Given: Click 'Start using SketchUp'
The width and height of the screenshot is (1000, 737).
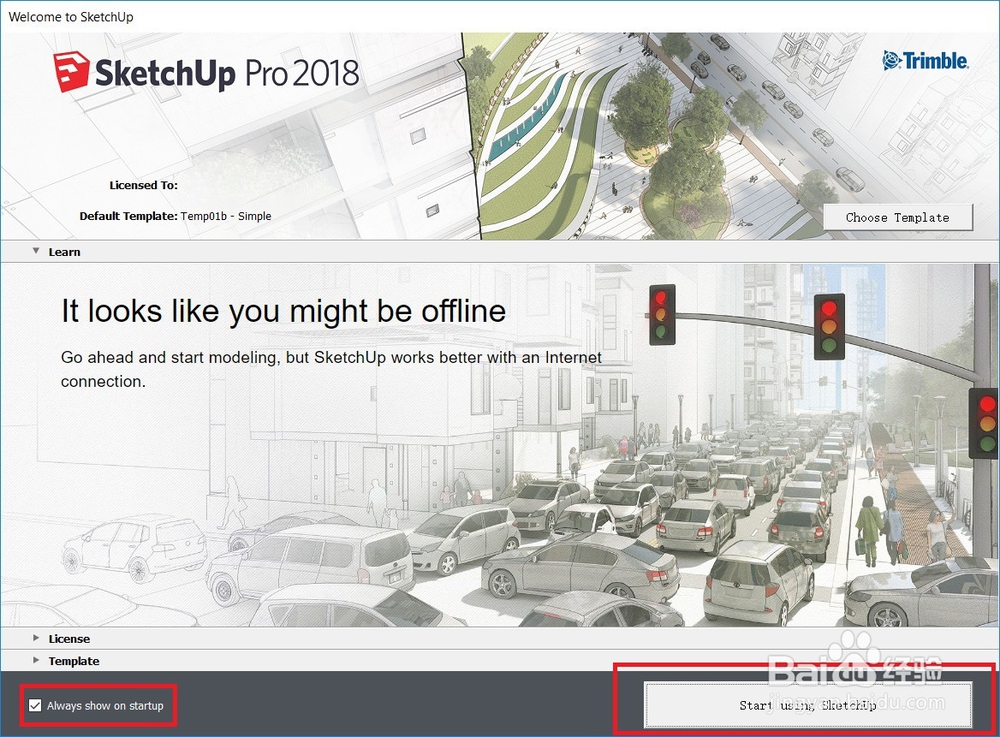Looking at the screenshot, I should 807,703.
